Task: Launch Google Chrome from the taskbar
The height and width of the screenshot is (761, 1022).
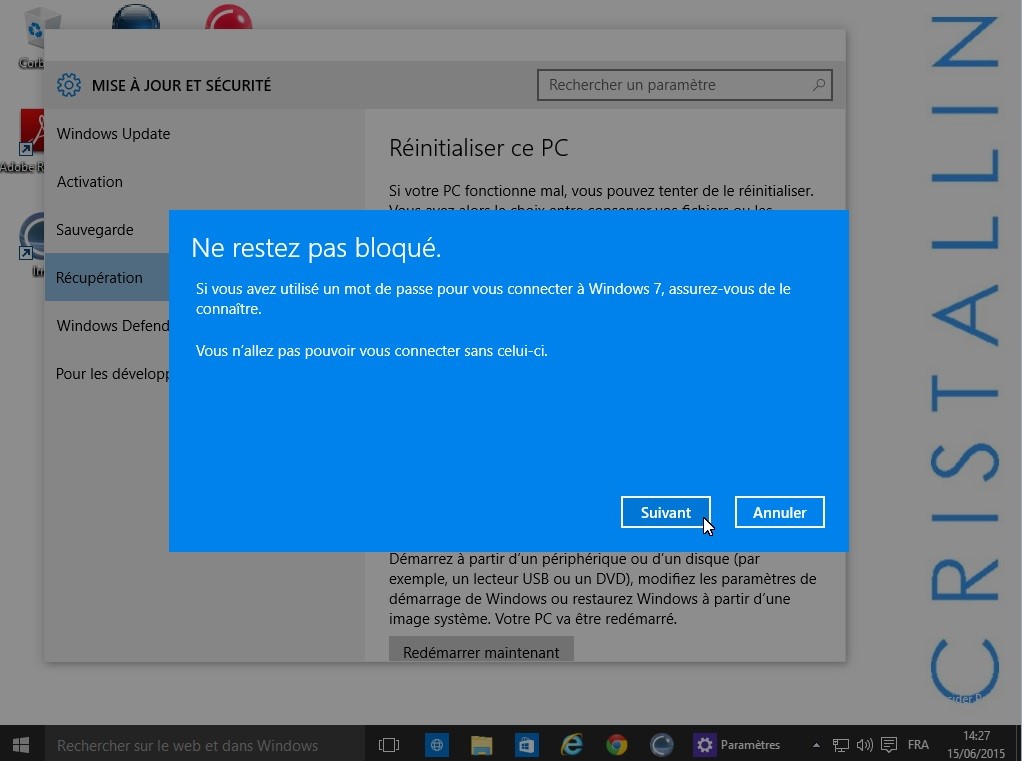Action: click(x=616, y=745)
